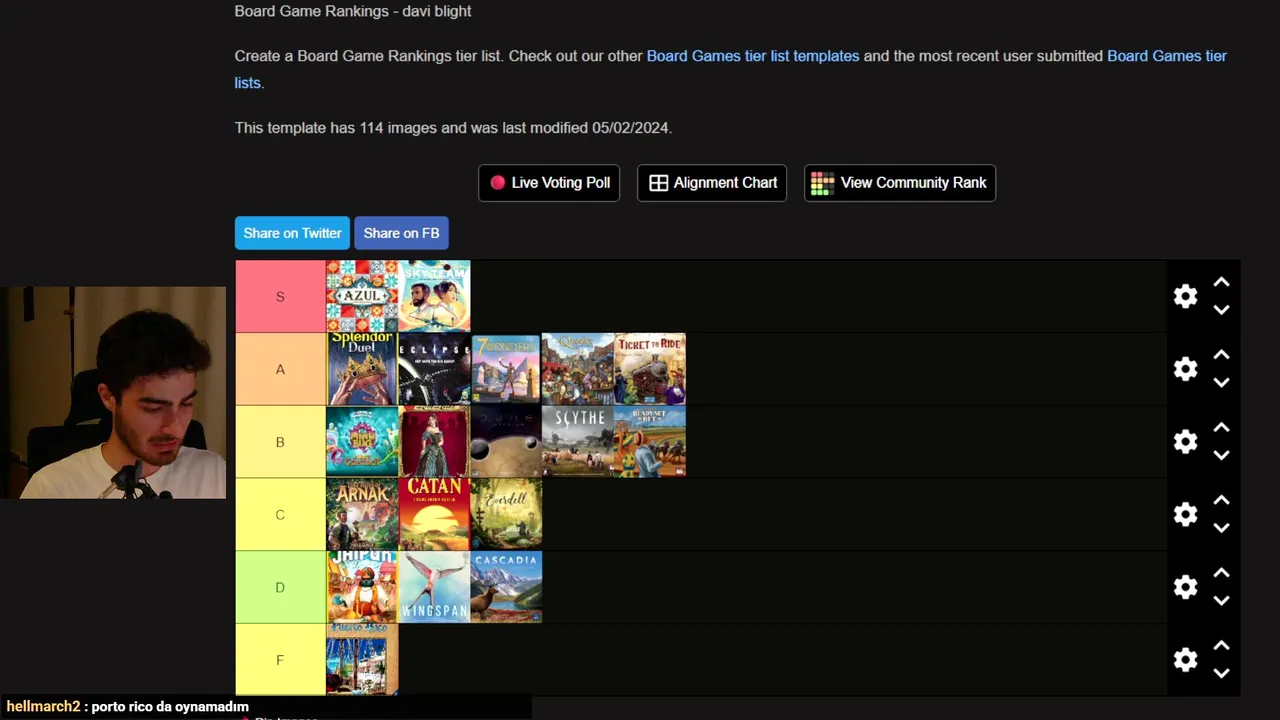Click the Alignment Chart grid icon
This screenshot has width=1280, height=720.
click(x=658, y=183)
